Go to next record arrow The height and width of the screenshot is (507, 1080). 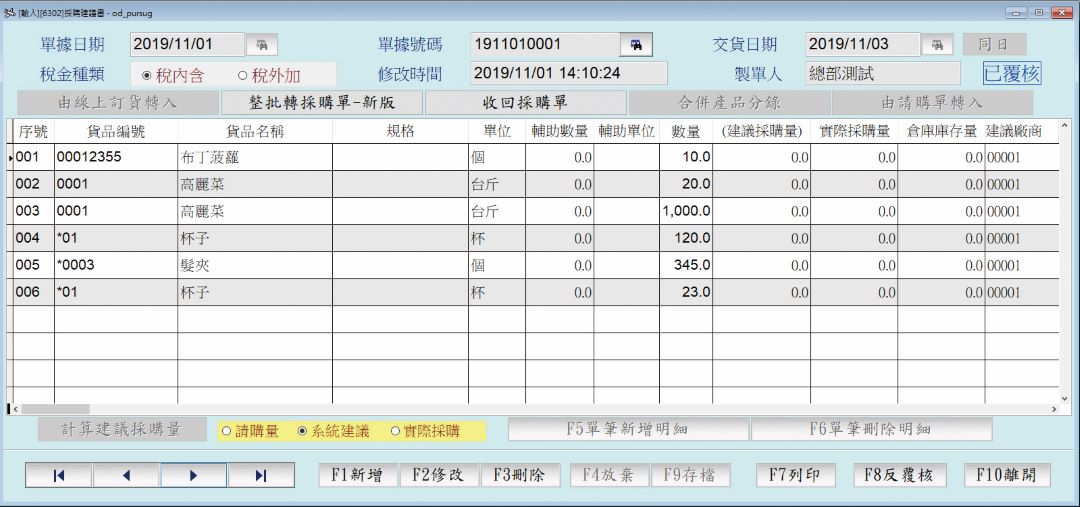194,475
